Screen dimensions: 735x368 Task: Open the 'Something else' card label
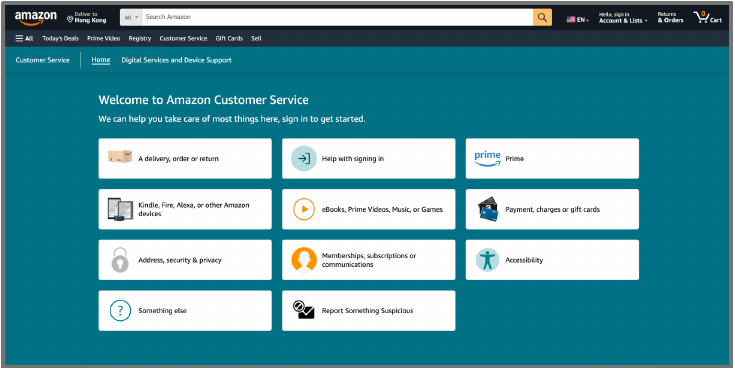tap(162, 310)
